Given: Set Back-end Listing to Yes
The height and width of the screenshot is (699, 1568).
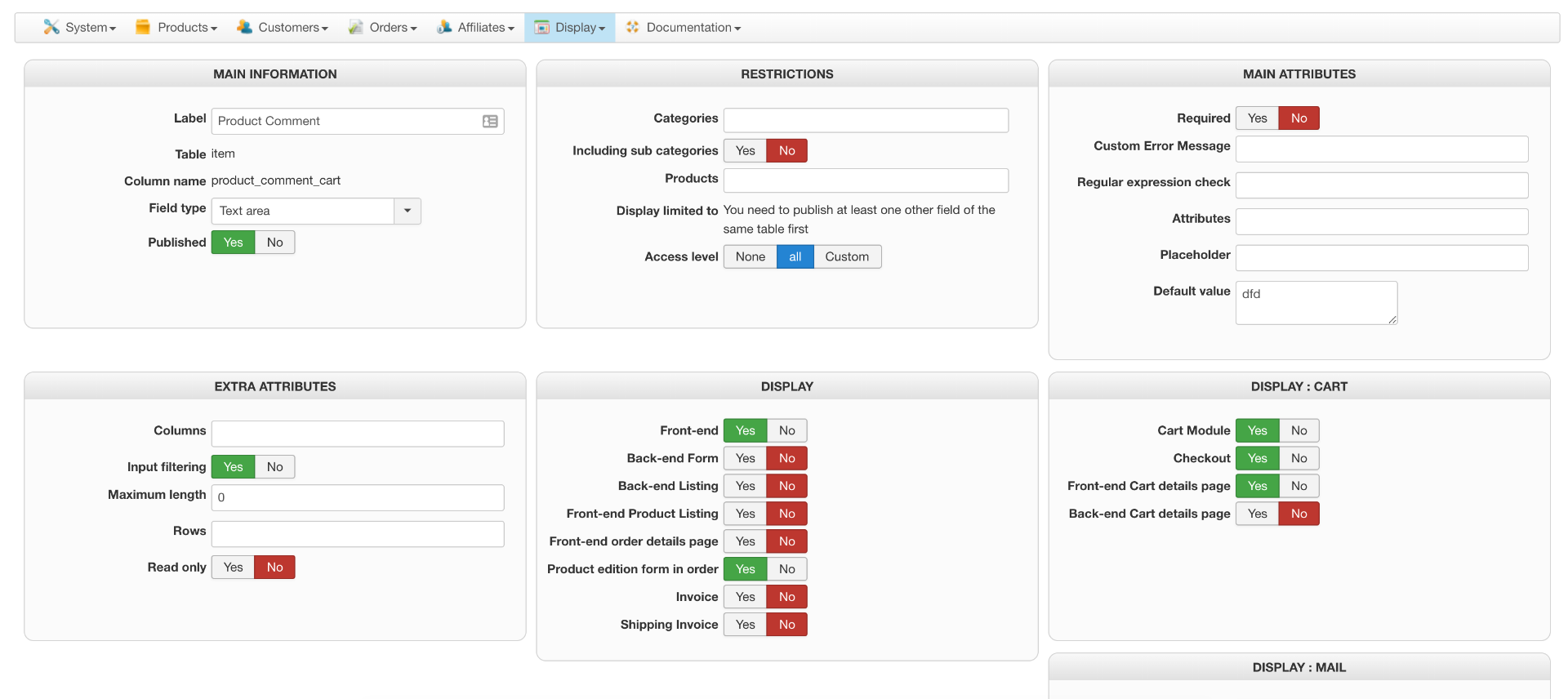Looking at the screenshot, I should 746,486.
